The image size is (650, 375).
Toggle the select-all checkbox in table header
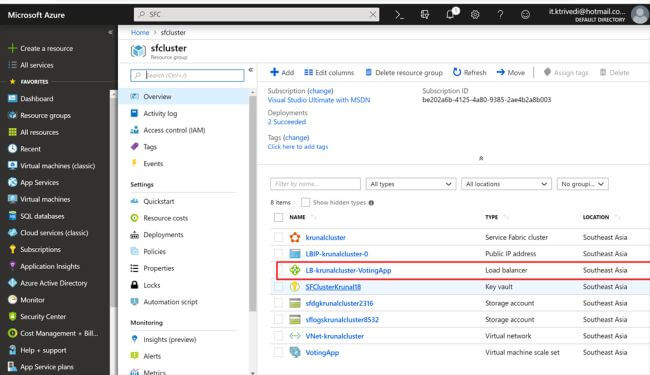[279, 217]
